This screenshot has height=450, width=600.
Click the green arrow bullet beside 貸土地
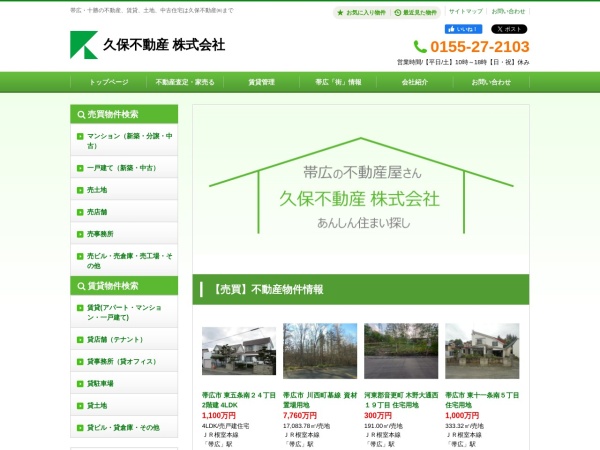coord(80,406)
